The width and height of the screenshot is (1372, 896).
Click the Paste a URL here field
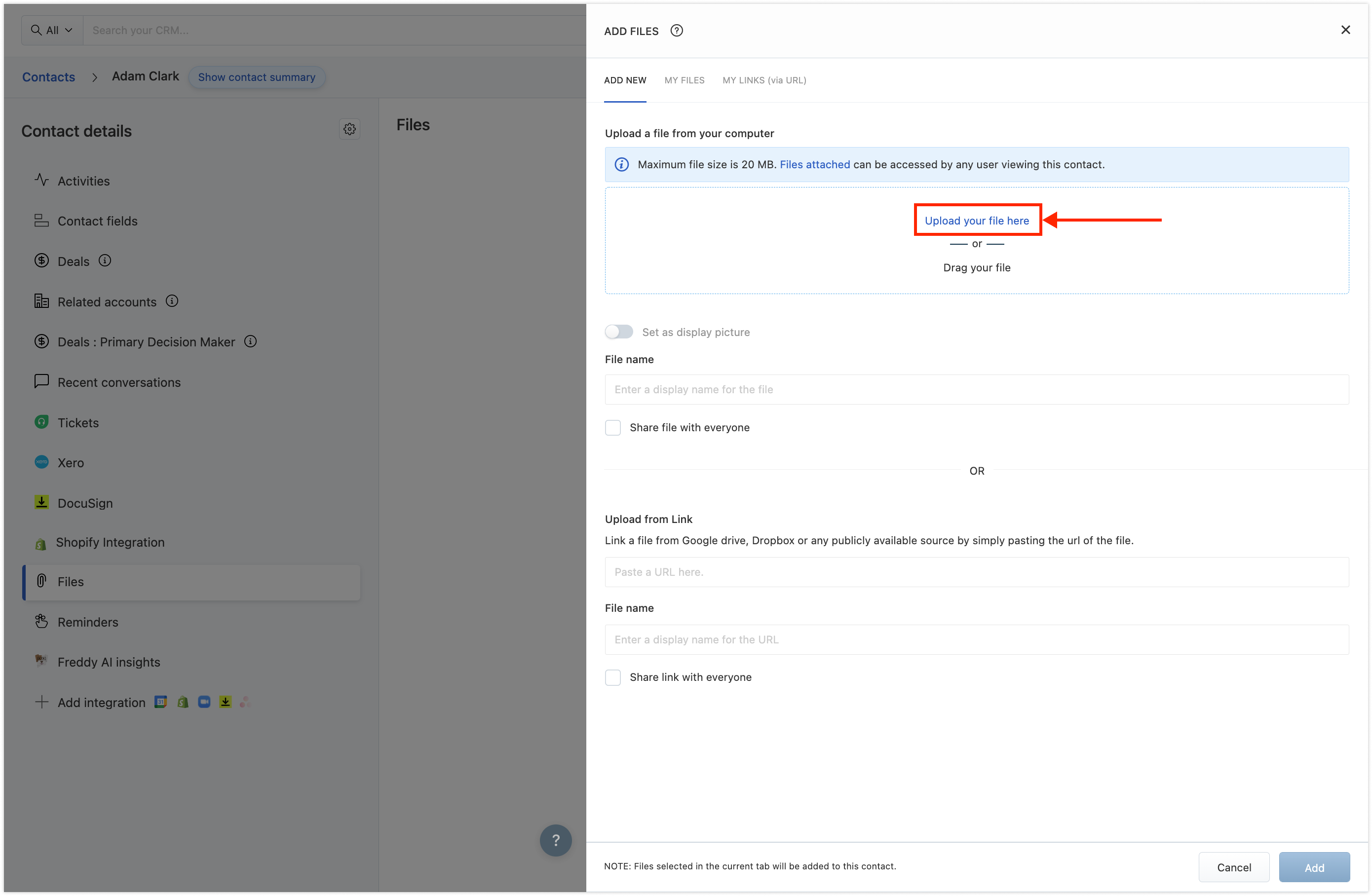click(x=976, y=572)
